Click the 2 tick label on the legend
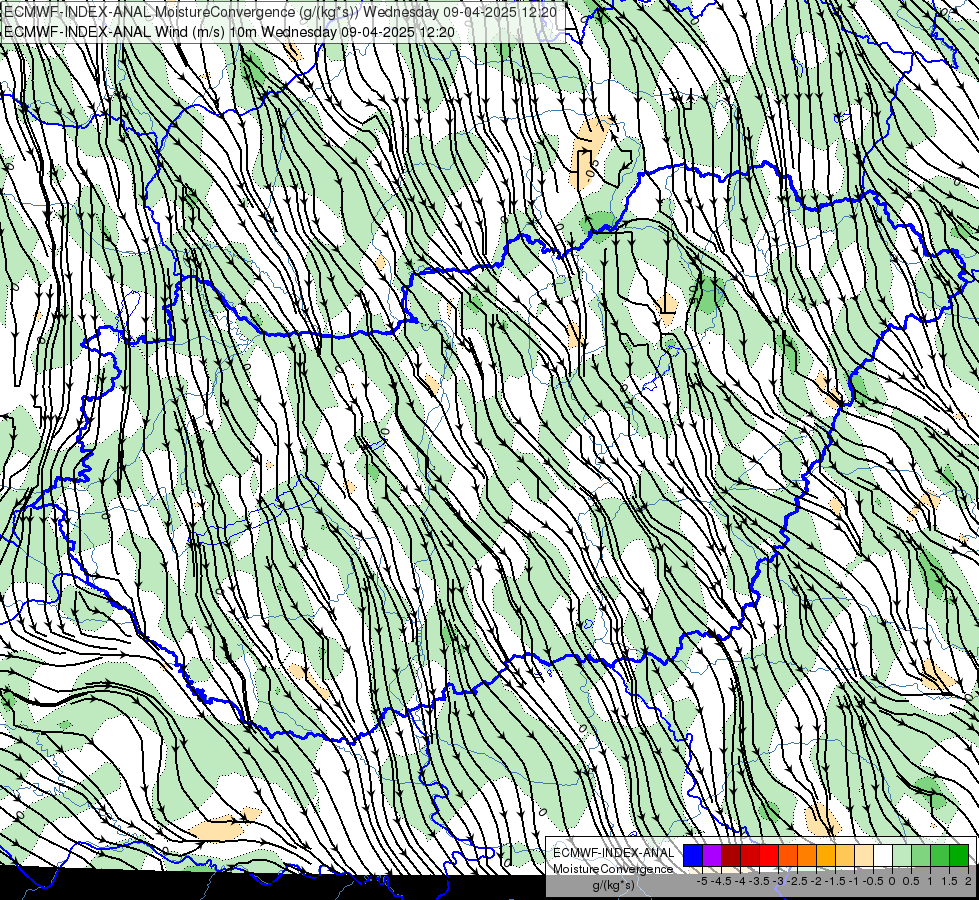 (x=968, y=881)
